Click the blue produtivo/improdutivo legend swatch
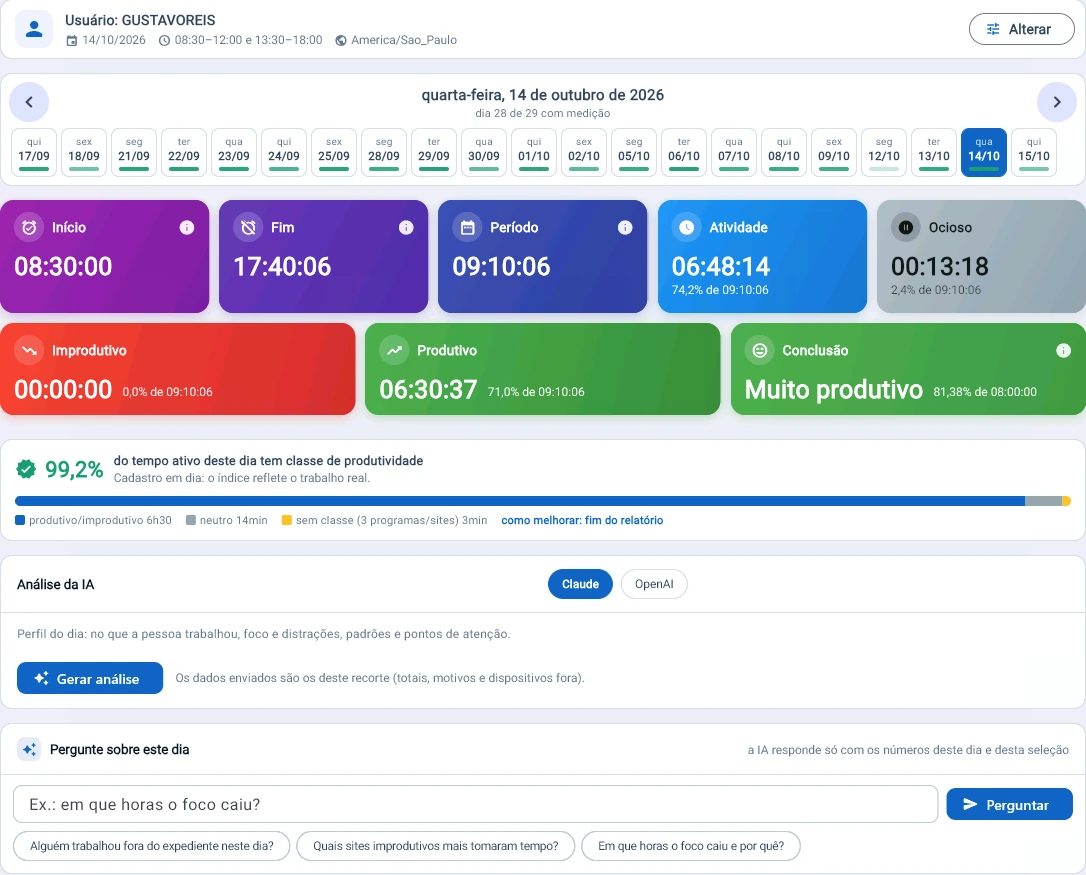This screenshot has width=1086, height=875. coord(20,520)
